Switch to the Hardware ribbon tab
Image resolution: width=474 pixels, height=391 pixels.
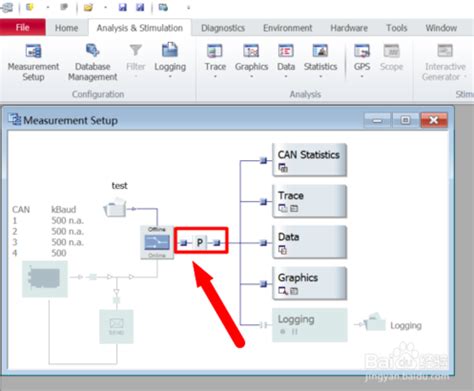(x=349, y=28)
